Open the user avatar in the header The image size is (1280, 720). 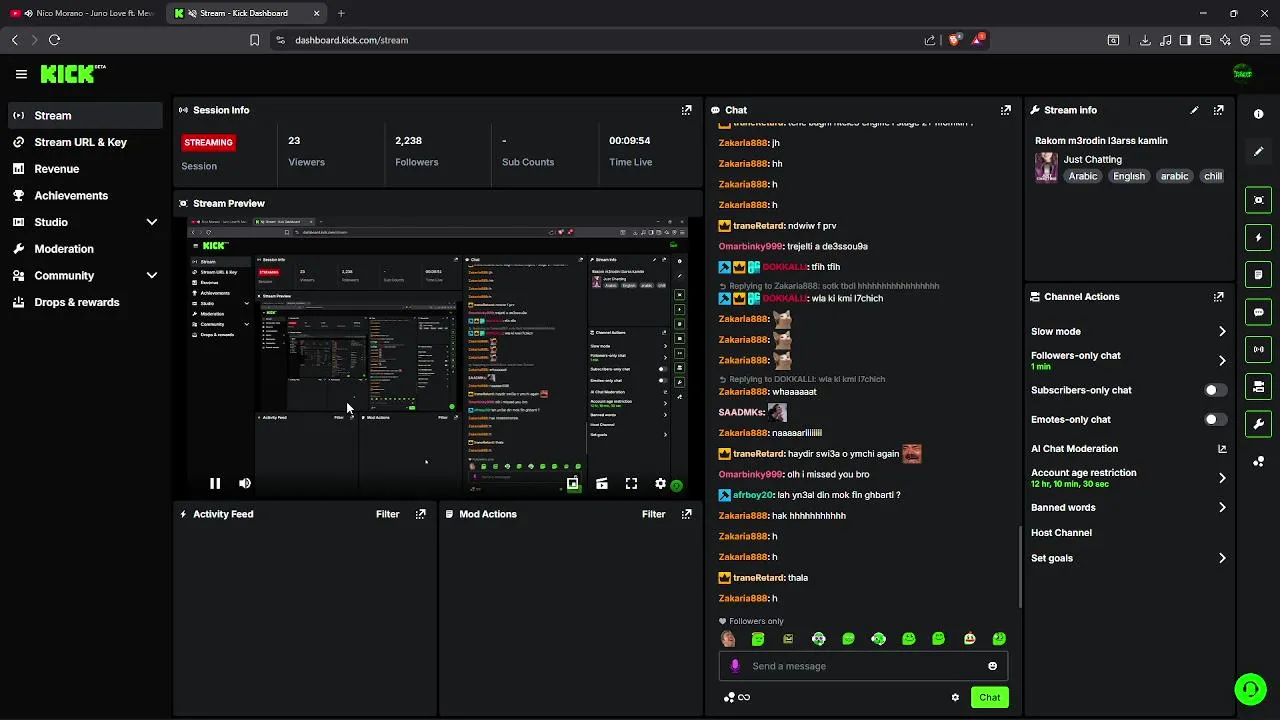pos(1242,73)
